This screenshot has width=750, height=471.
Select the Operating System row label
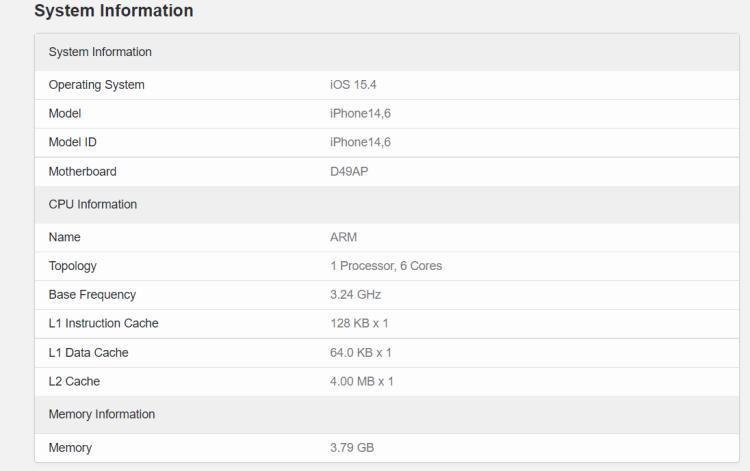click(x=96, y=85)
